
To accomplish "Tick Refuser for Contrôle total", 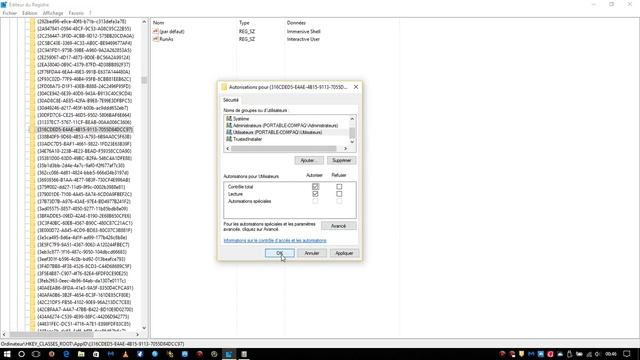I will tap(339, 187).
